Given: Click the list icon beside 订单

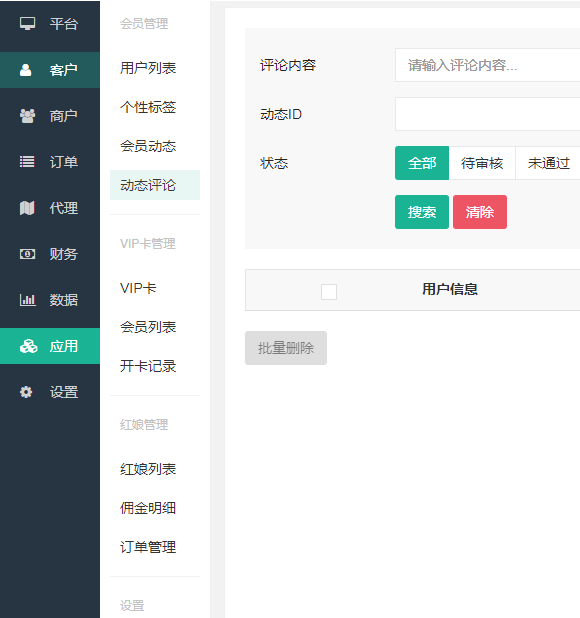Looking at the screenshot, I should tap(27, 162).
